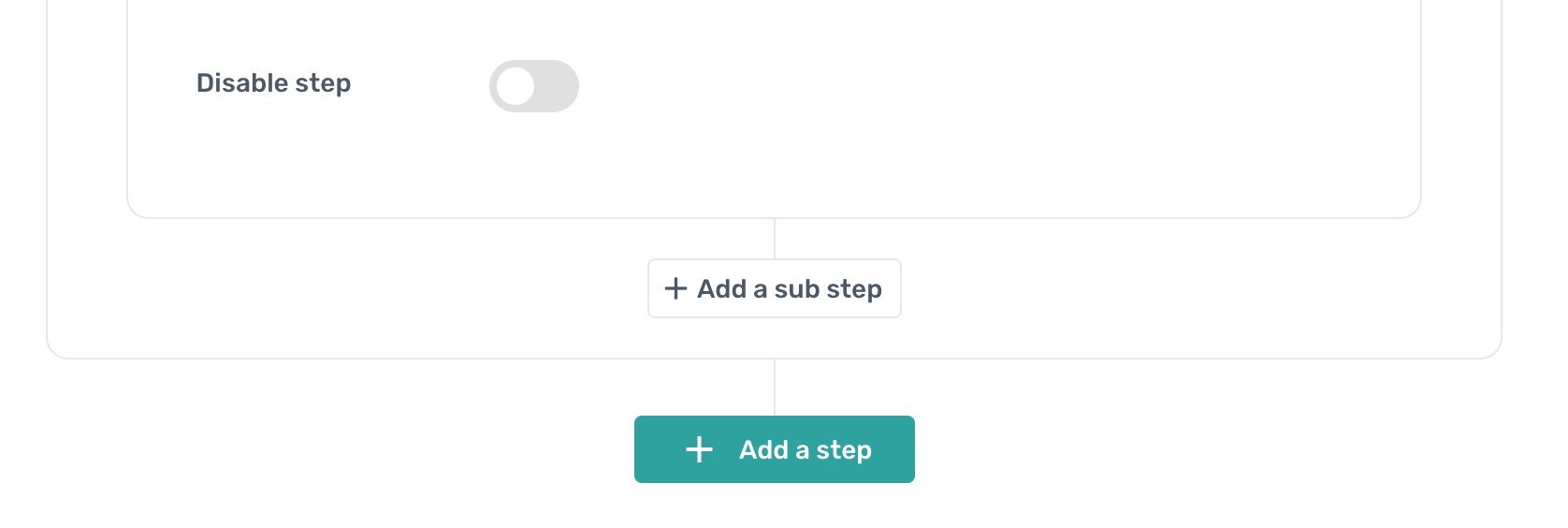Click the plus icon beside Add a sub step

coord(675,288)
